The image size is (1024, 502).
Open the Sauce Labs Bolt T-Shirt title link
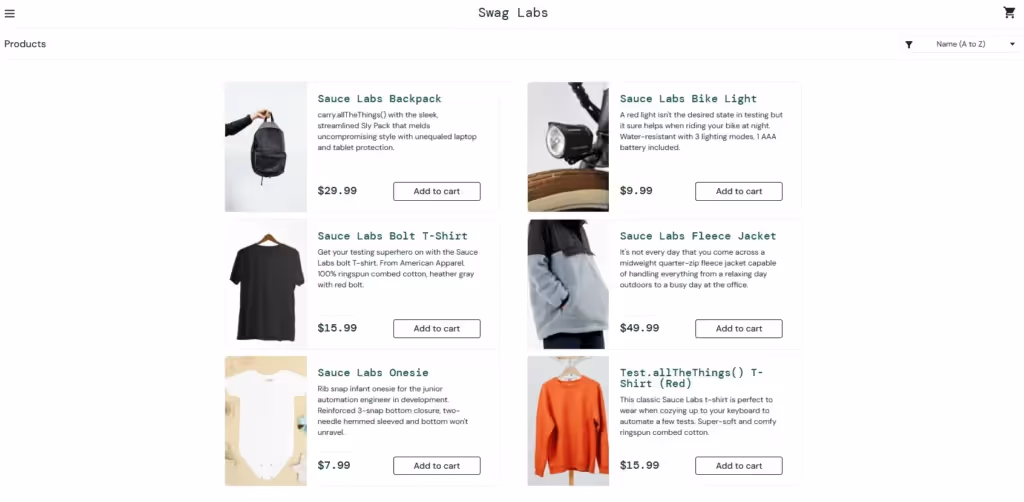pos(392,236)
